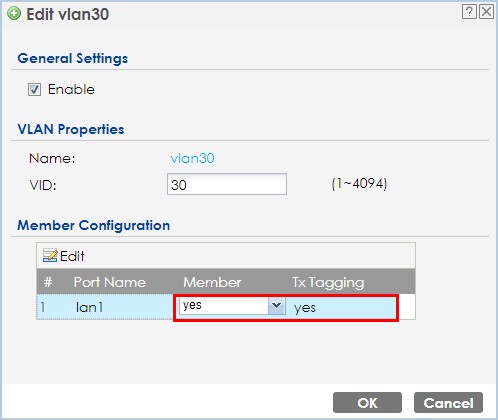
Task: Click the # column header
Action: click(48, 282)
